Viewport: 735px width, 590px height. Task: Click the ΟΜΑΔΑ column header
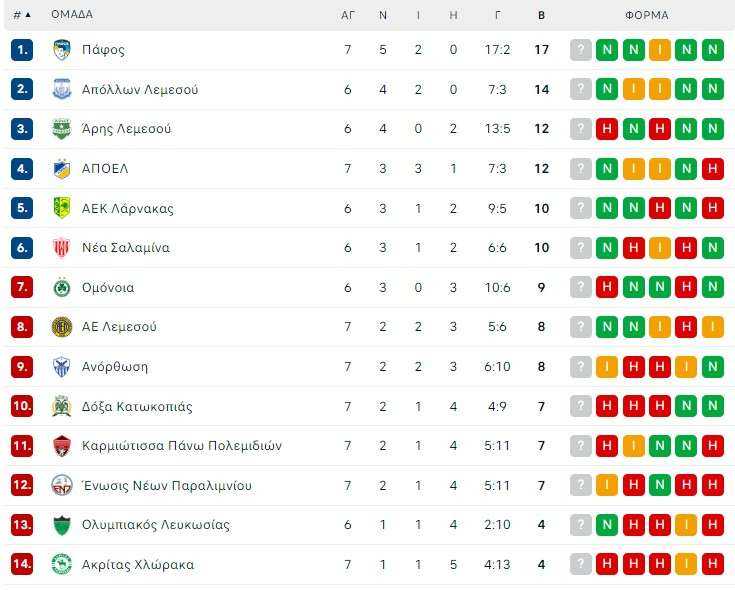[x=72, y=15]
